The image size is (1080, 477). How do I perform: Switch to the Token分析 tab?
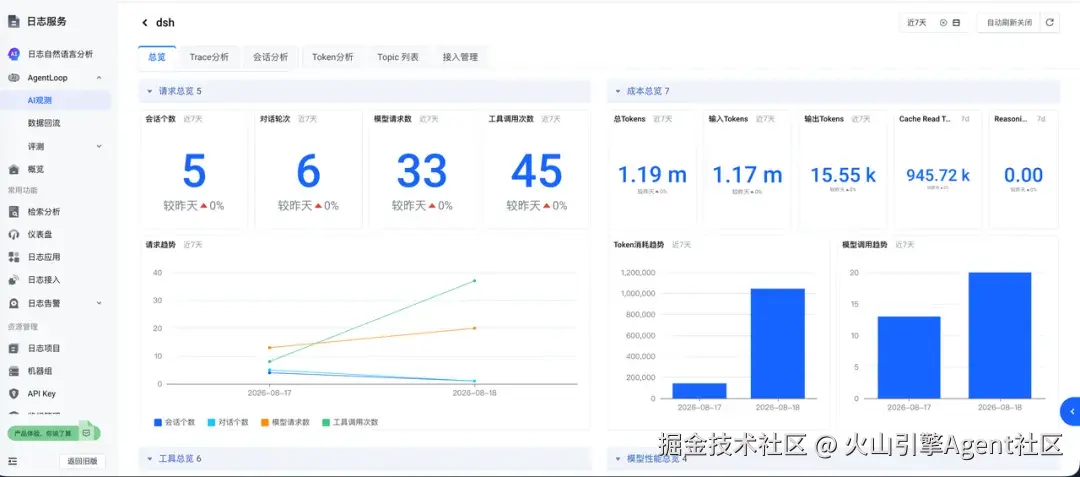tap(333, 57)
